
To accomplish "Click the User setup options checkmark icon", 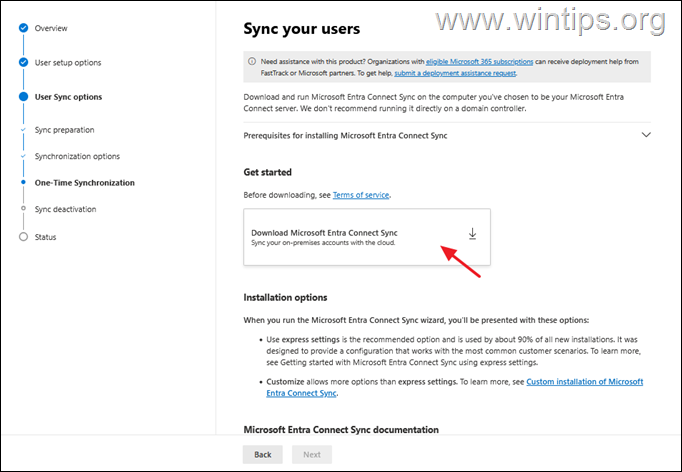I will [x=23, y=62].
